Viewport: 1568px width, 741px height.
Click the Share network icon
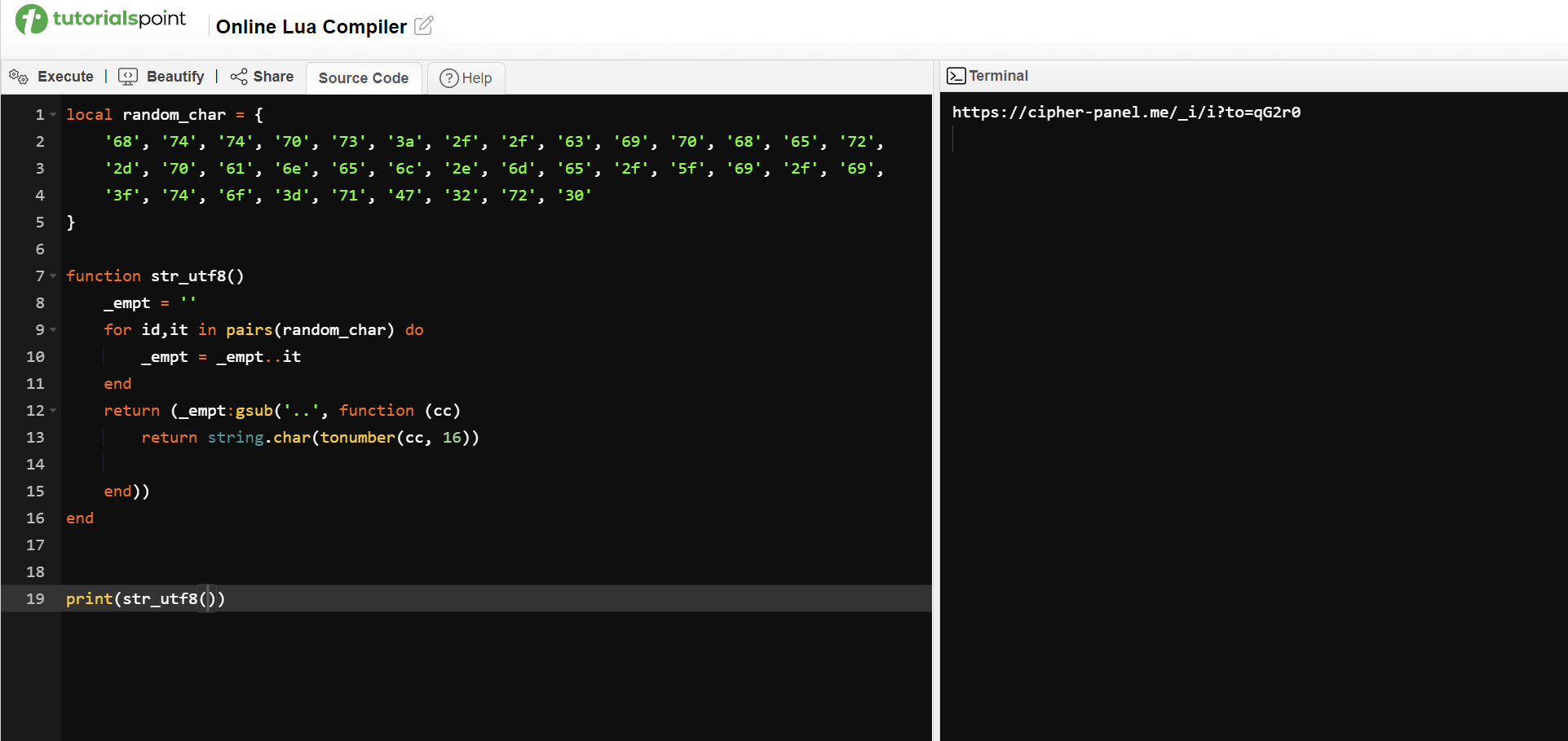(x=238, y=77)
